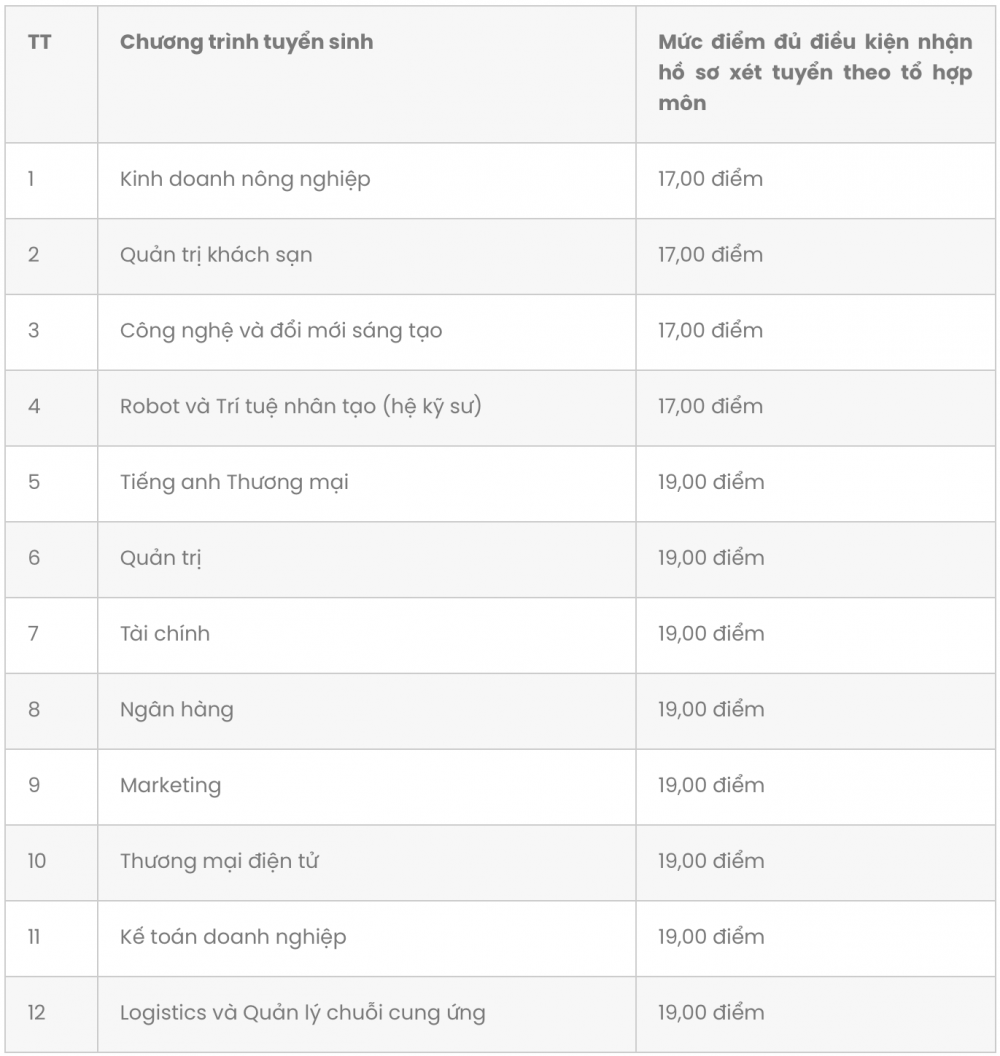Click the 'TT' column header
1000x1056 pixels.
point(40,42)
